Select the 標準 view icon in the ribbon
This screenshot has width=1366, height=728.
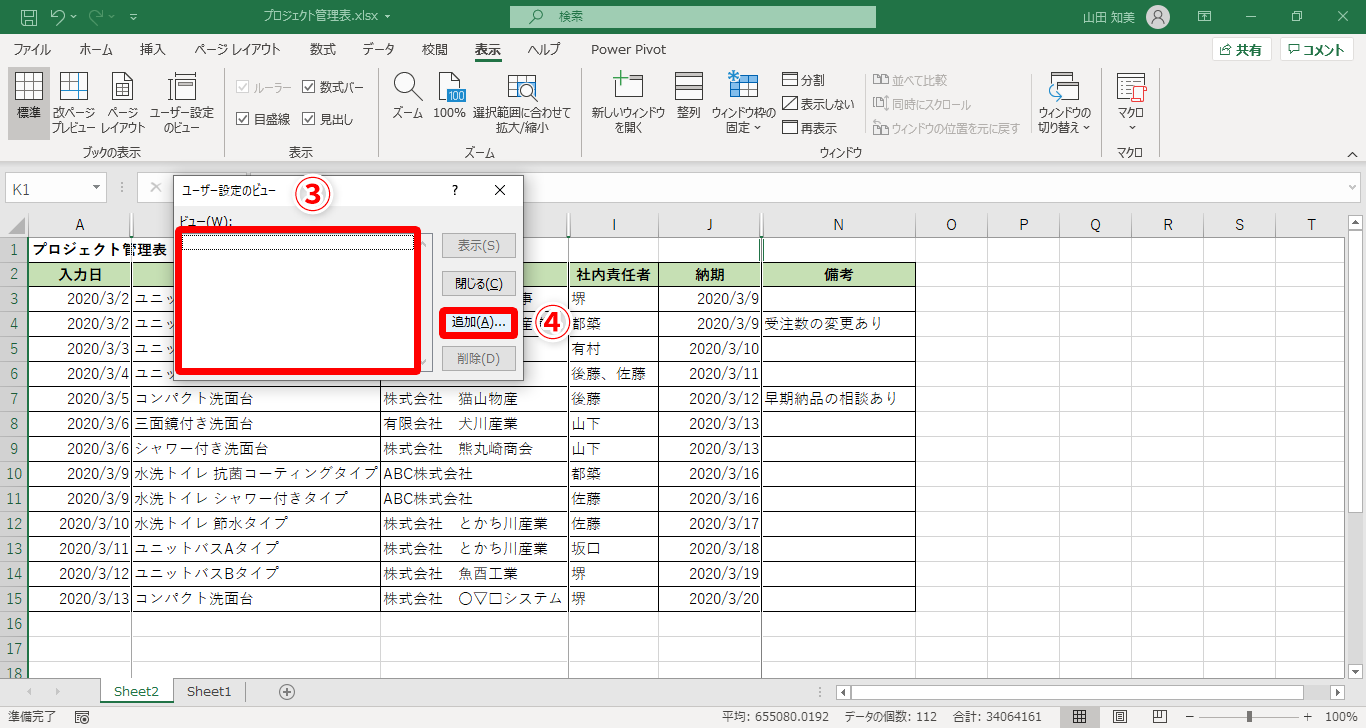29,103
